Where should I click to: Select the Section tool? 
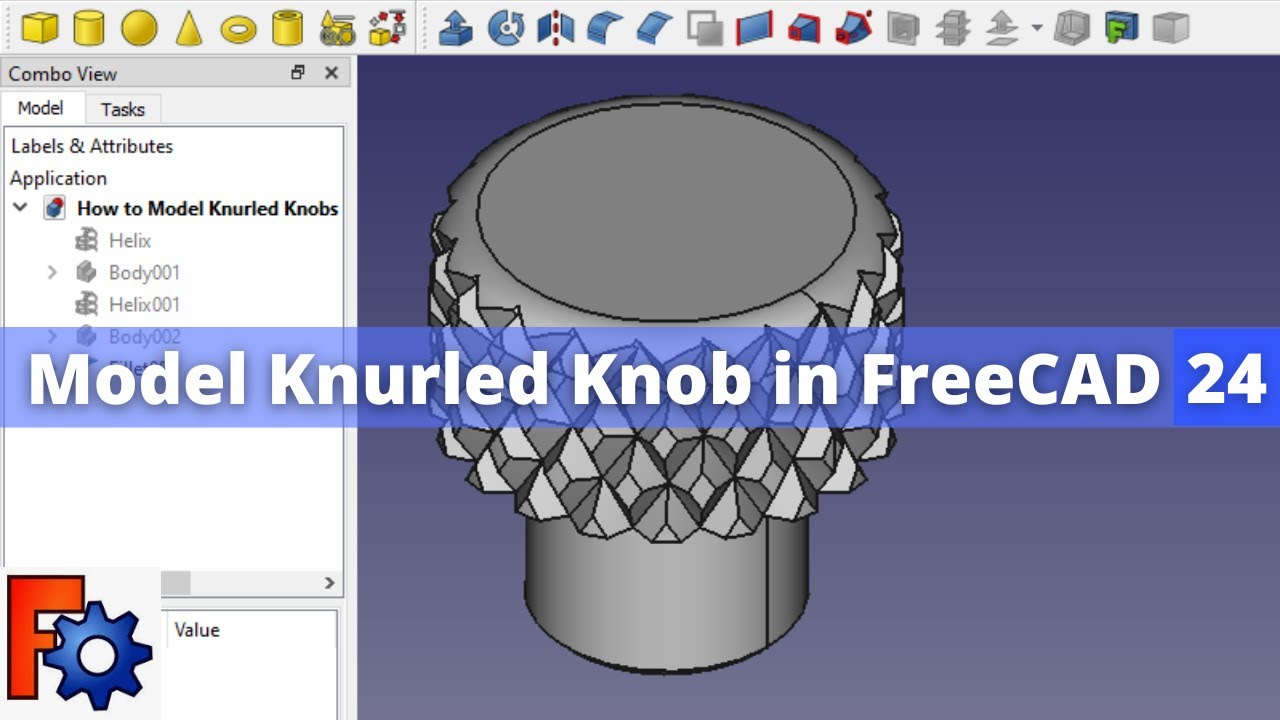pyautogui.click(x=903, y=28)
